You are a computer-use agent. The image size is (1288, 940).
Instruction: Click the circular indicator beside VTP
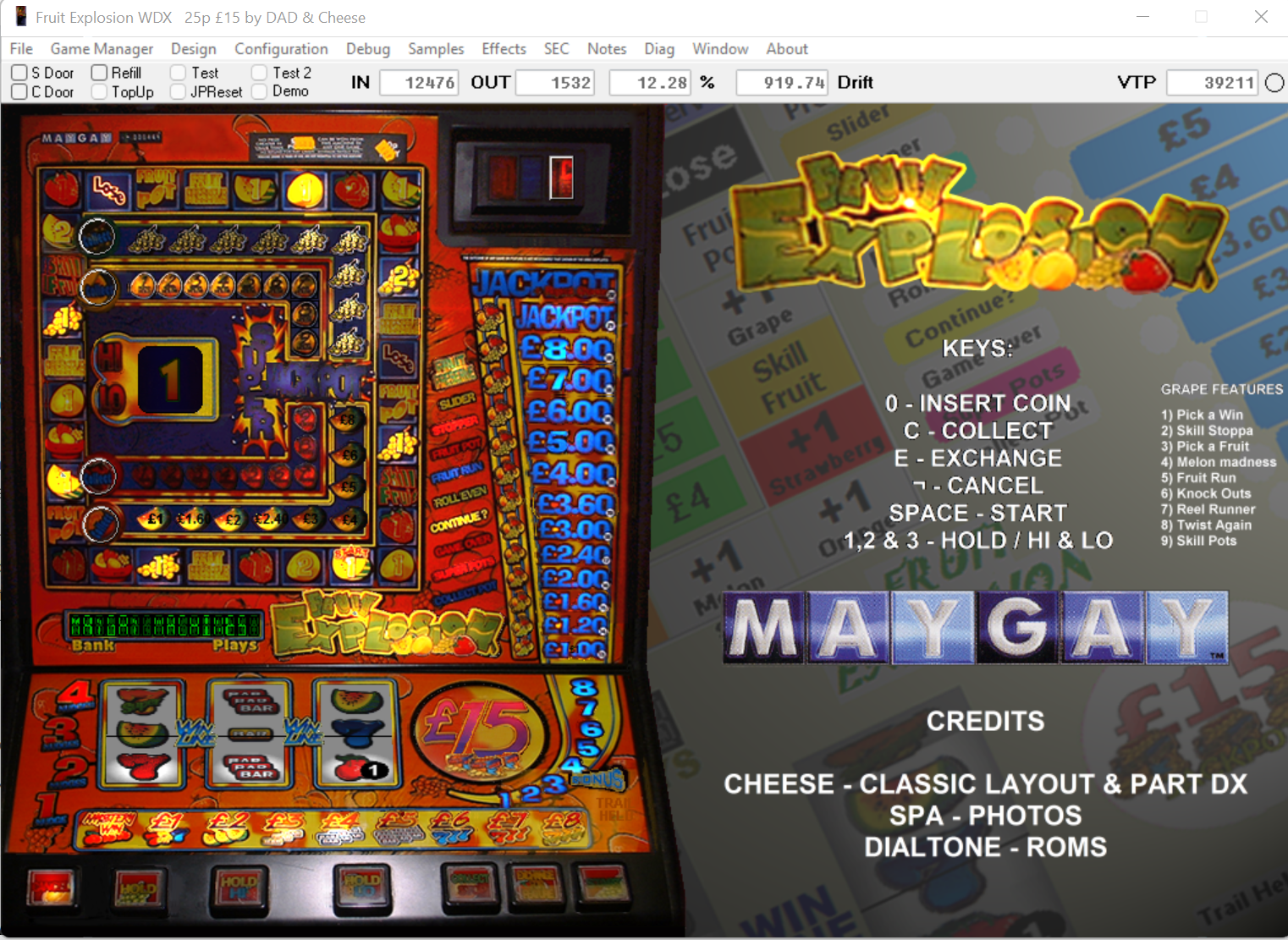[1274, 82]
